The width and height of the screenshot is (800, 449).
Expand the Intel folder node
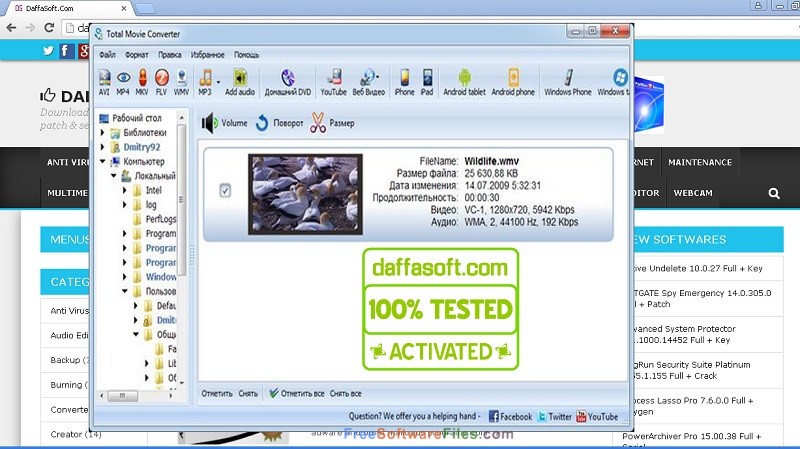(x=124, y=190)
